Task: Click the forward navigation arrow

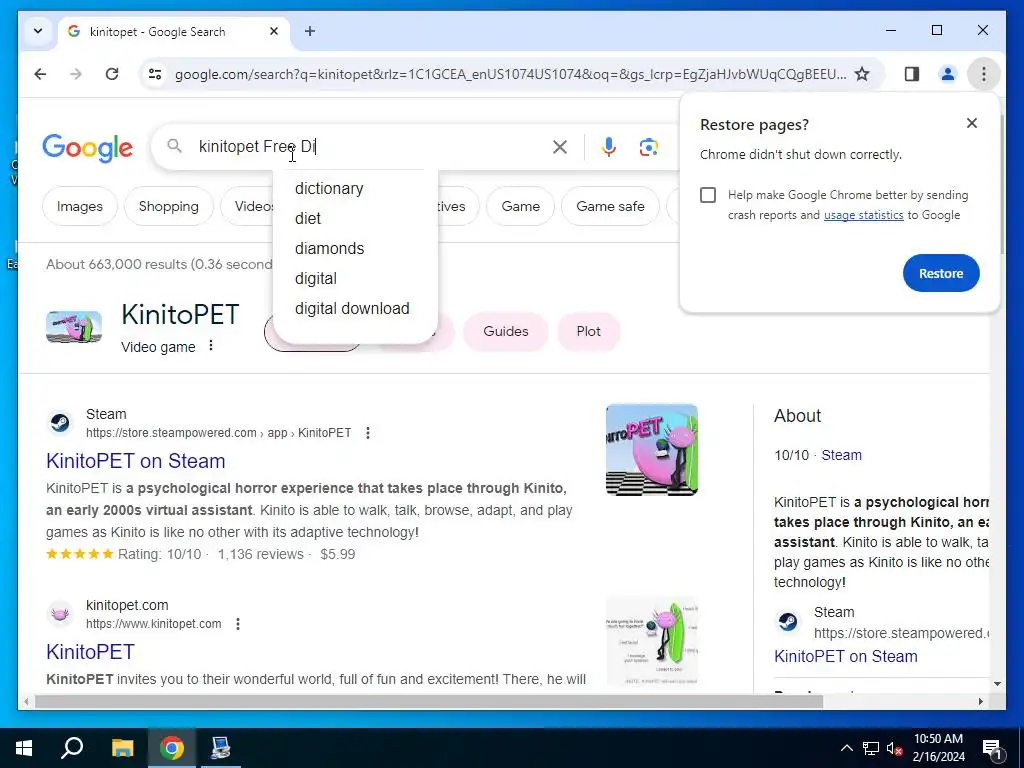Action: coord(76,74)
